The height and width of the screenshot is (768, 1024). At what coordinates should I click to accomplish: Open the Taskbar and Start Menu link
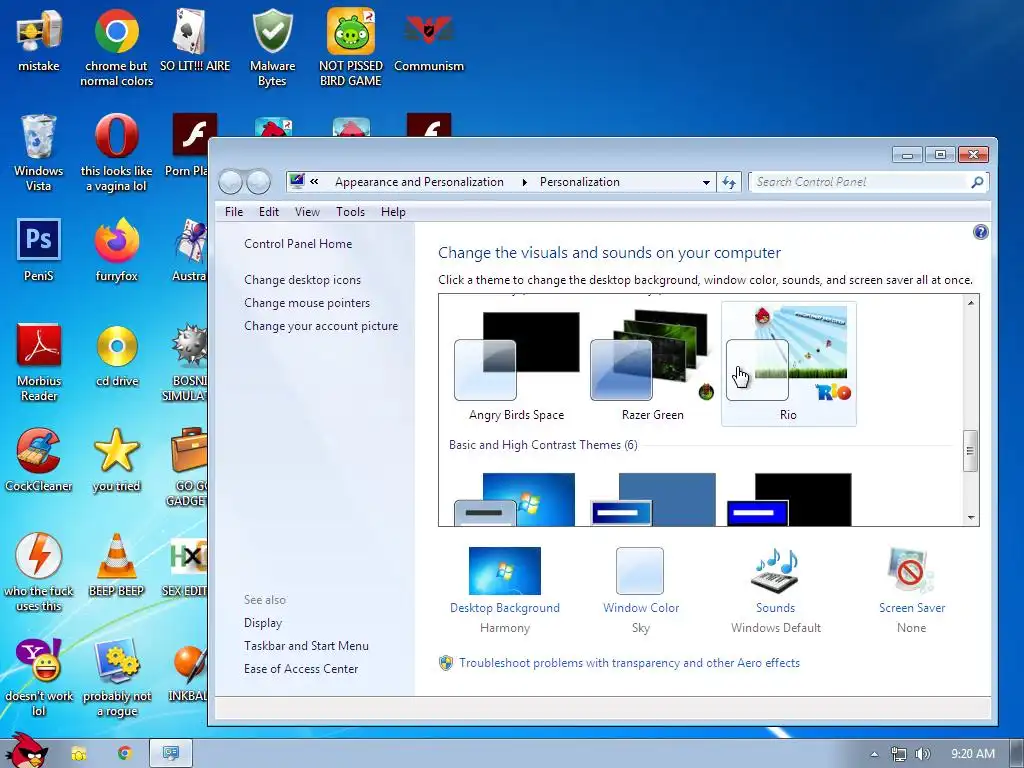point(306,646)
